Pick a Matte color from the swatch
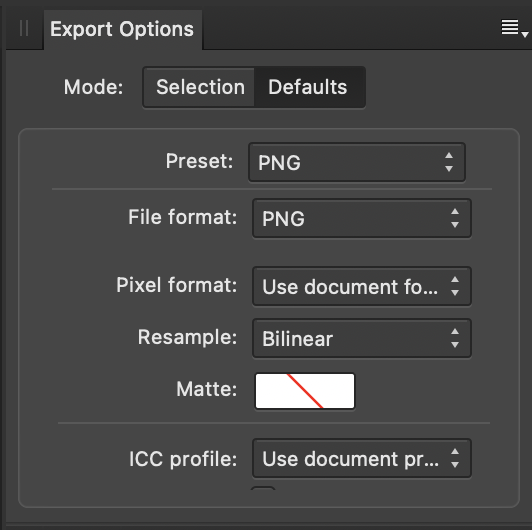 click(x=305, y=391)
